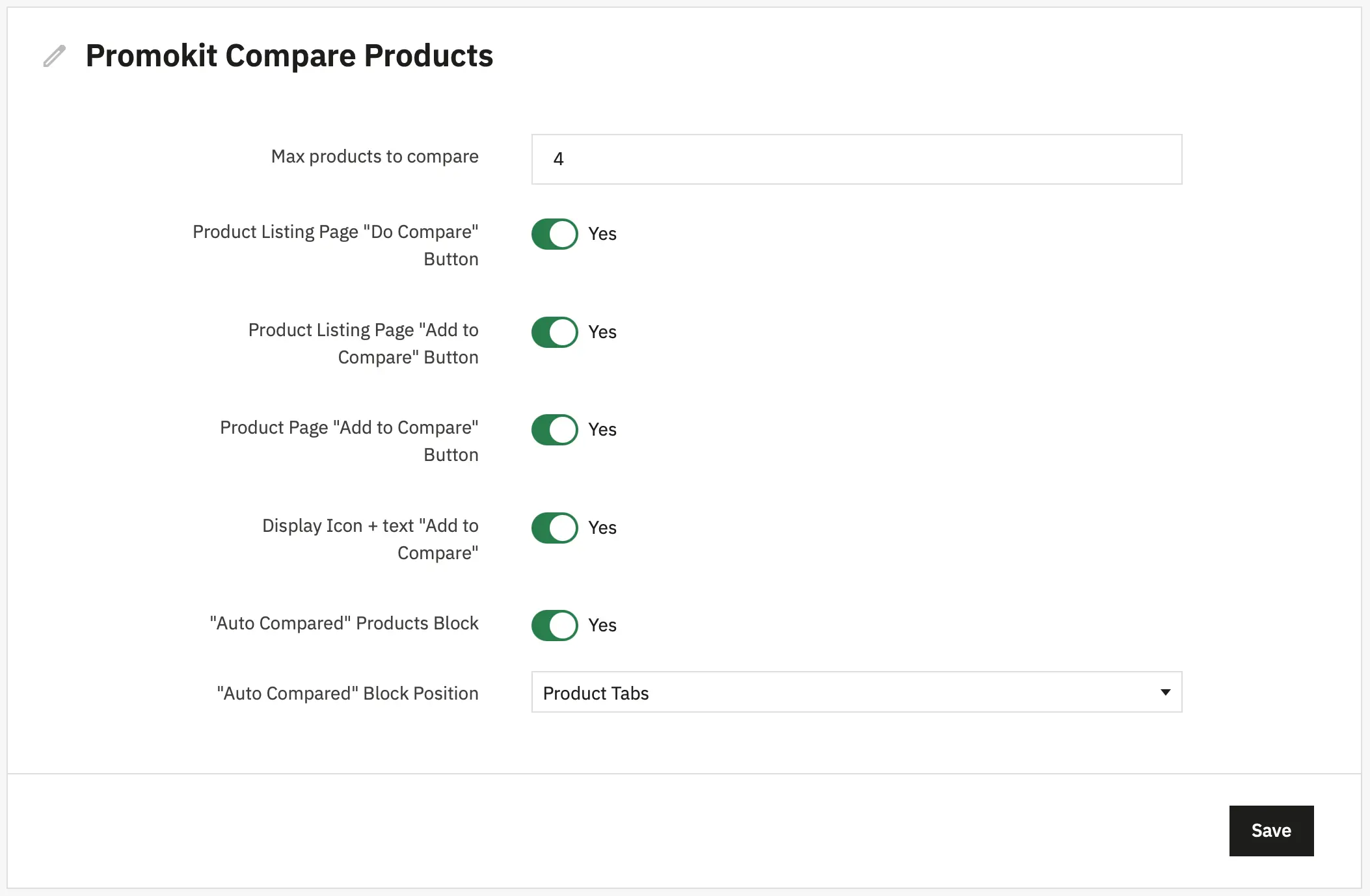Click the pencil edit icon beside title
Screen dimensions: 1370x896
tap(55, 56)
